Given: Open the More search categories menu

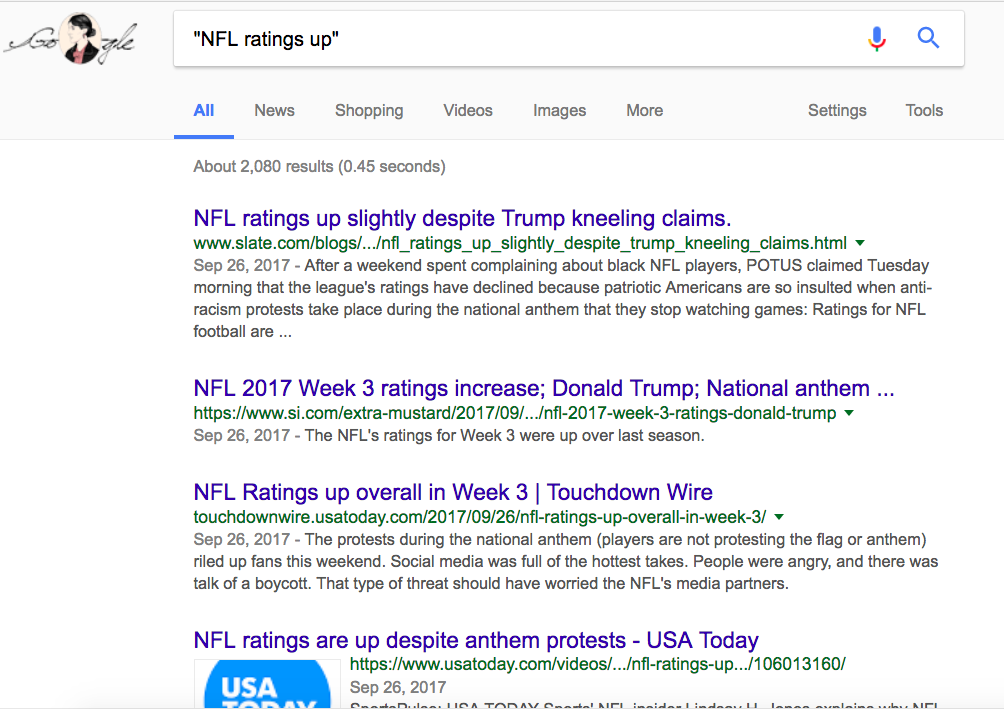Looking at the screenshot, I should pyautogui.click(x=645, y=110).
